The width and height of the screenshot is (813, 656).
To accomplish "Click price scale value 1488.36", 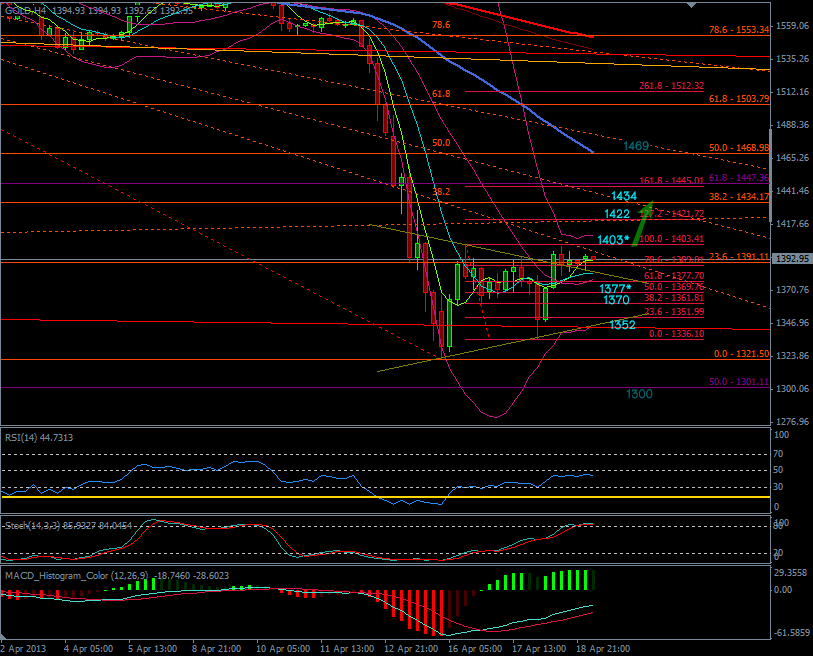I will [x=792, y=124].
